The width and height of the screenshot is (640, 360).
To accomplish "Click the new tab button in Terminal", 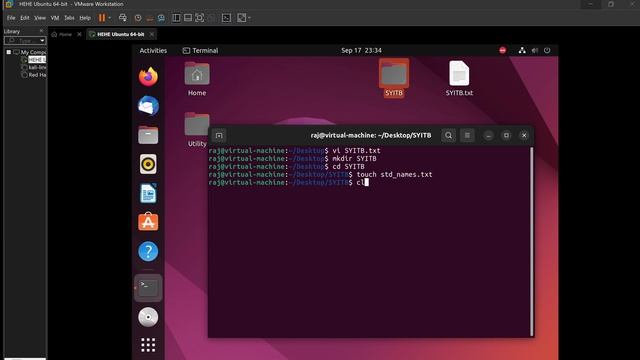I will tap(219, 136).
